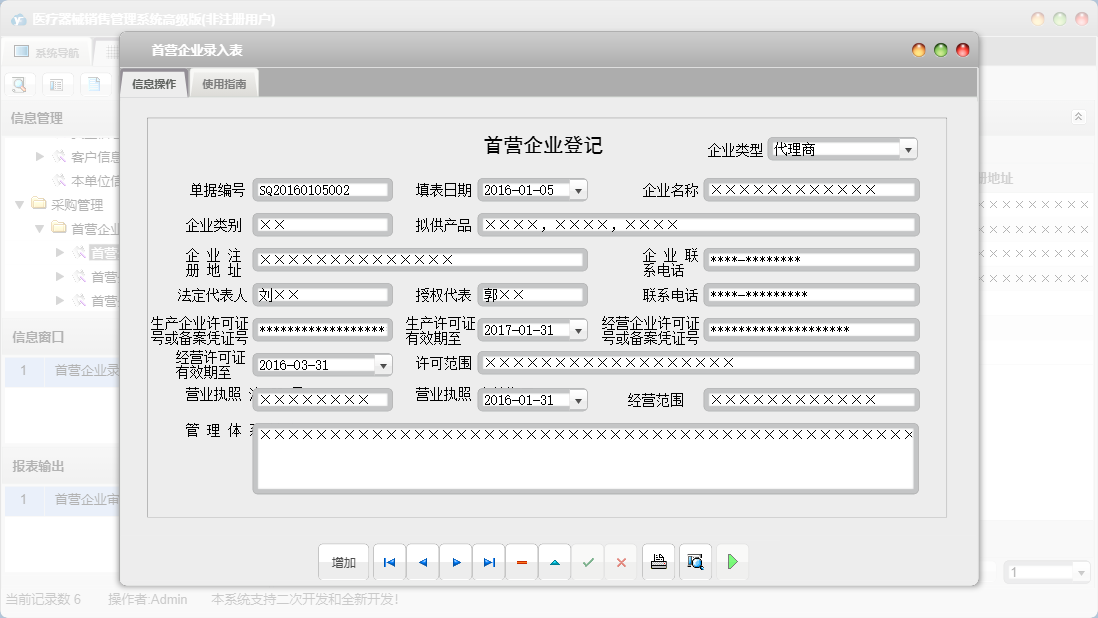Click the 单据编号 text field

(322, 190)
